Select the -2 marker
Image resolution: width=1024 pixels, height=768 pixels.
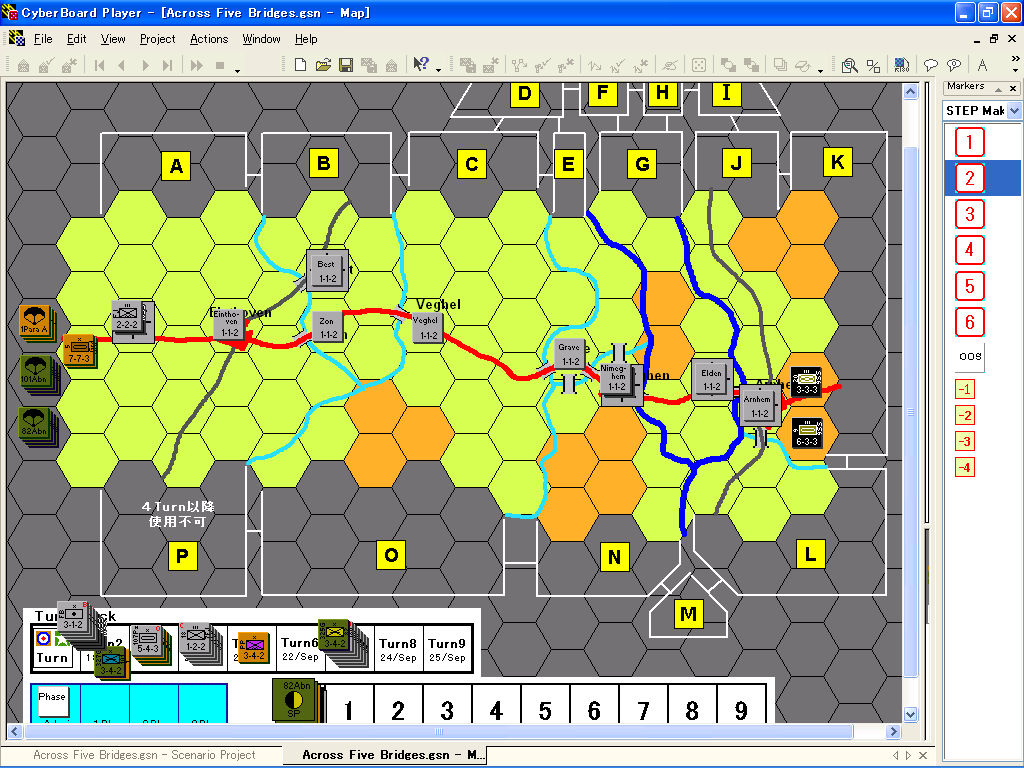[965, 415]
